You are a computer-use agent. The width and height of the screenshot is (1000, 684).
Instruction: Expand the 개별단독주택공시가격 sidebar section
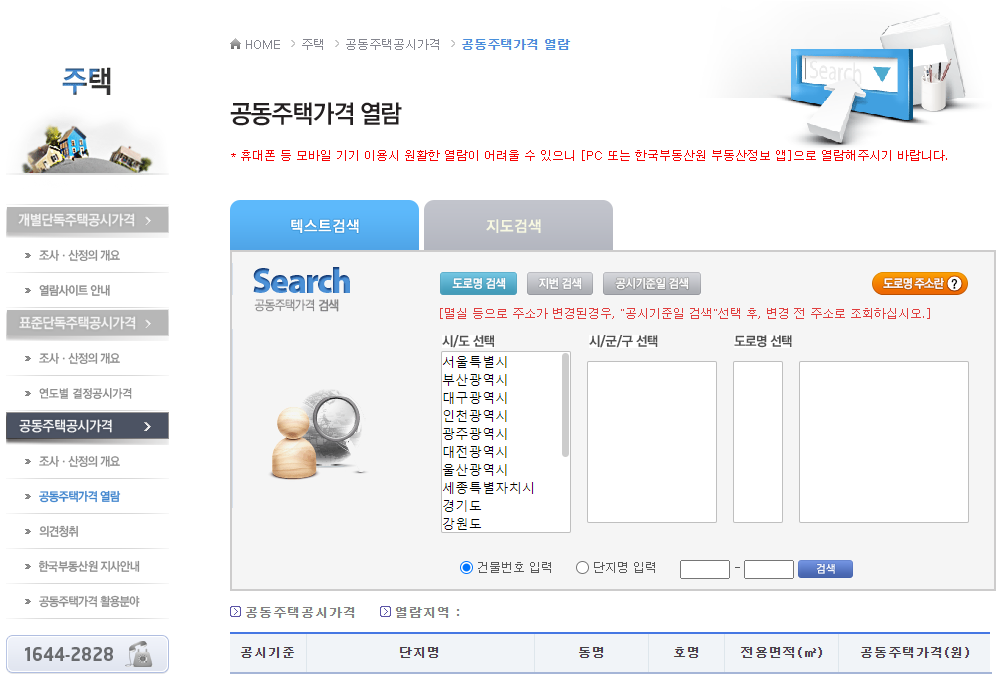[87, 219]
